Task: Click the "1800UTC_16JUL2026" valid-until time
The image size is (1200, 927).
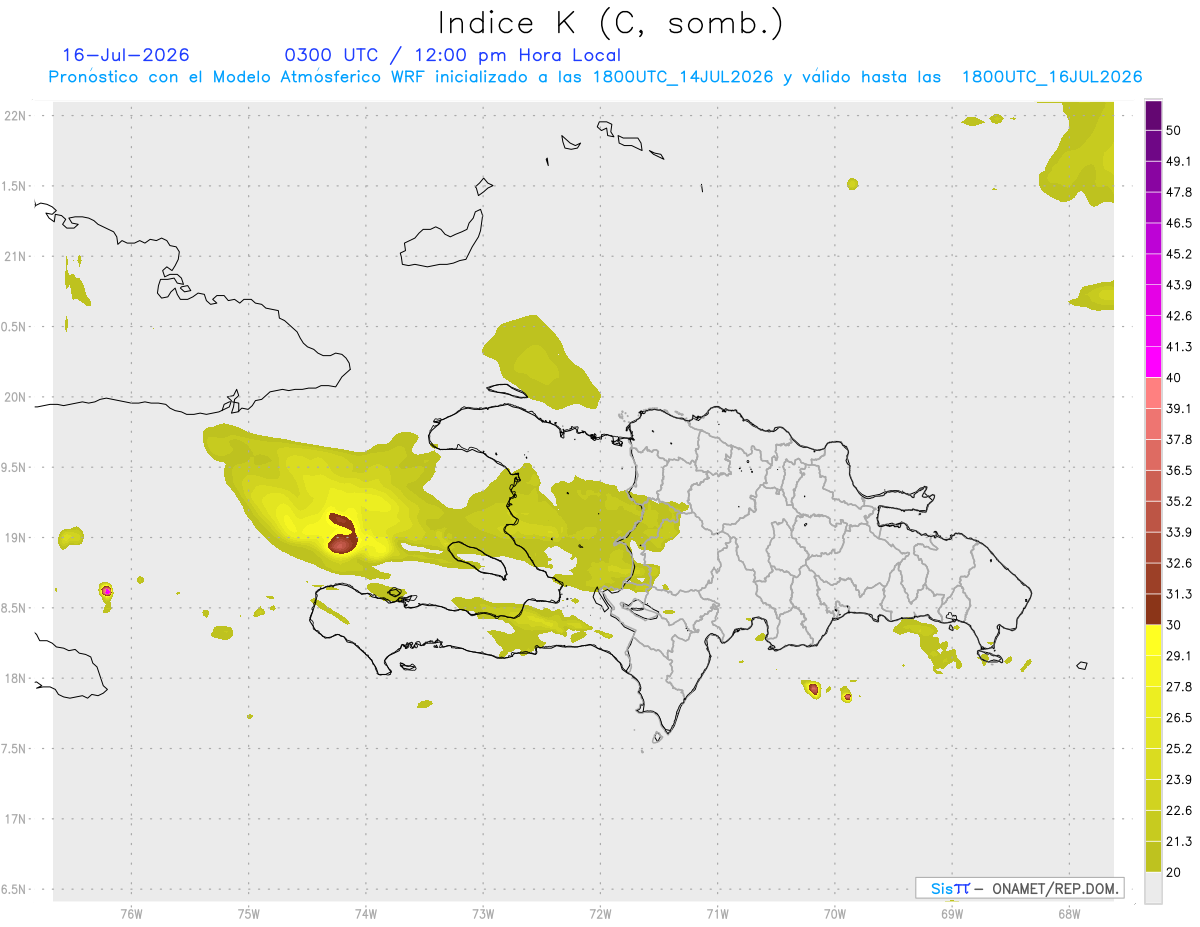Action: (x=1052, y=77)
